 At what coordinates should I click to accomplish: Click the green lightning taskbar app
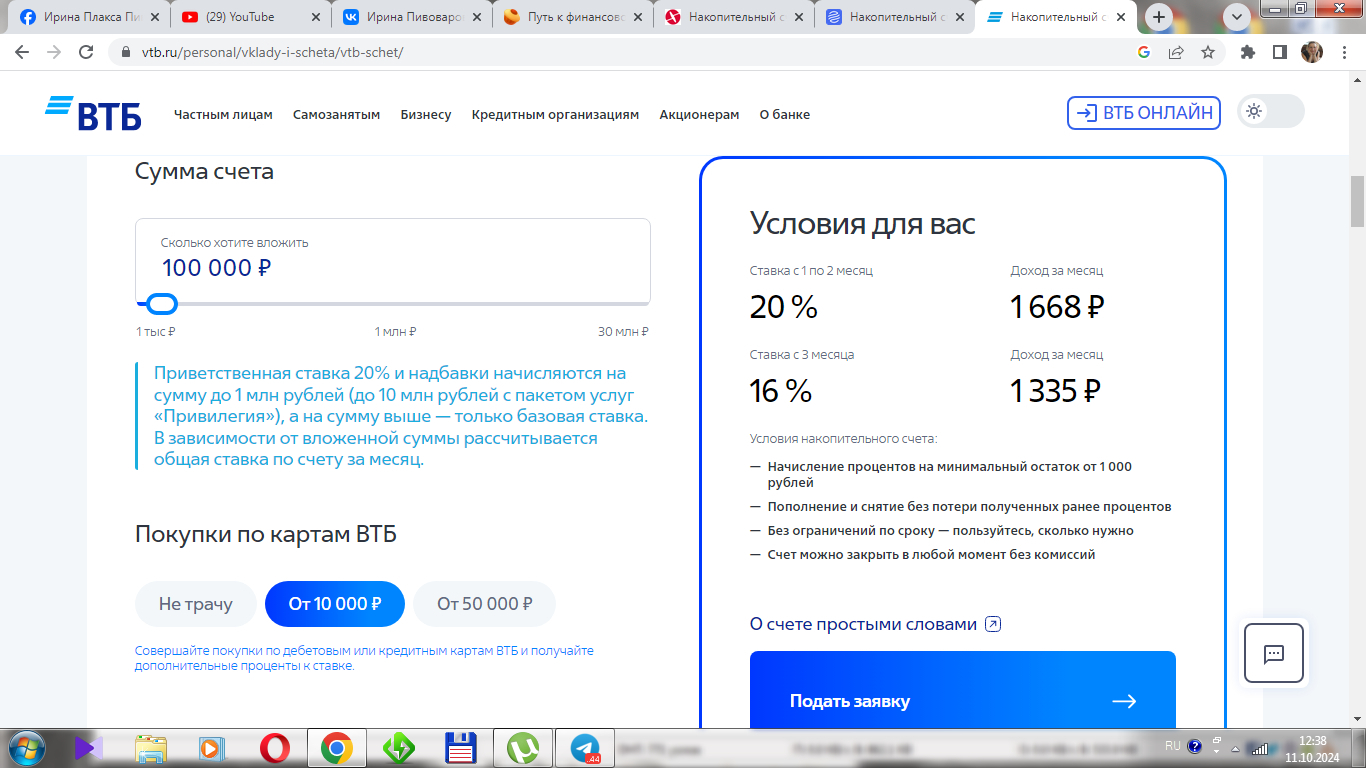tap(399, 748)
